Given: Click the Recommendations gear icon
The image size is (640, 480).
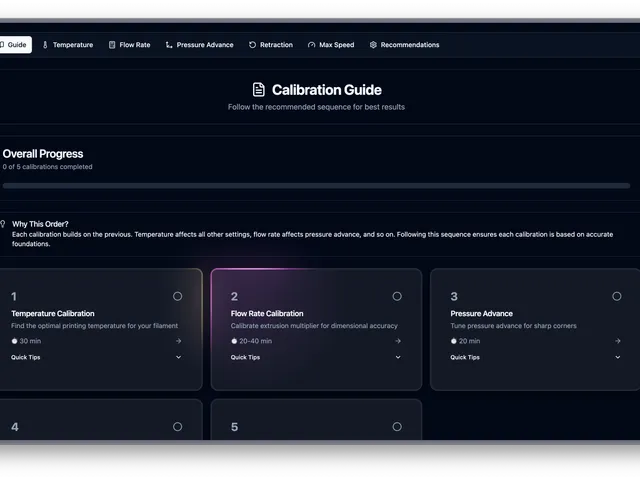Looking at the screenshot, I should (373, 45).
